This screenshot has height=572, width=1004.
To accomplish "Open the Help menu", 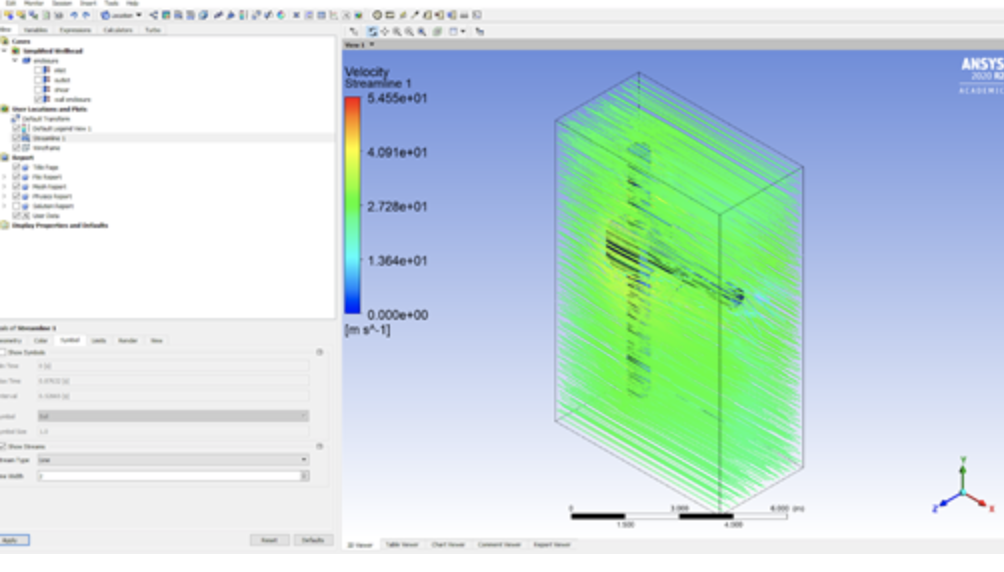I will point(132,3).
